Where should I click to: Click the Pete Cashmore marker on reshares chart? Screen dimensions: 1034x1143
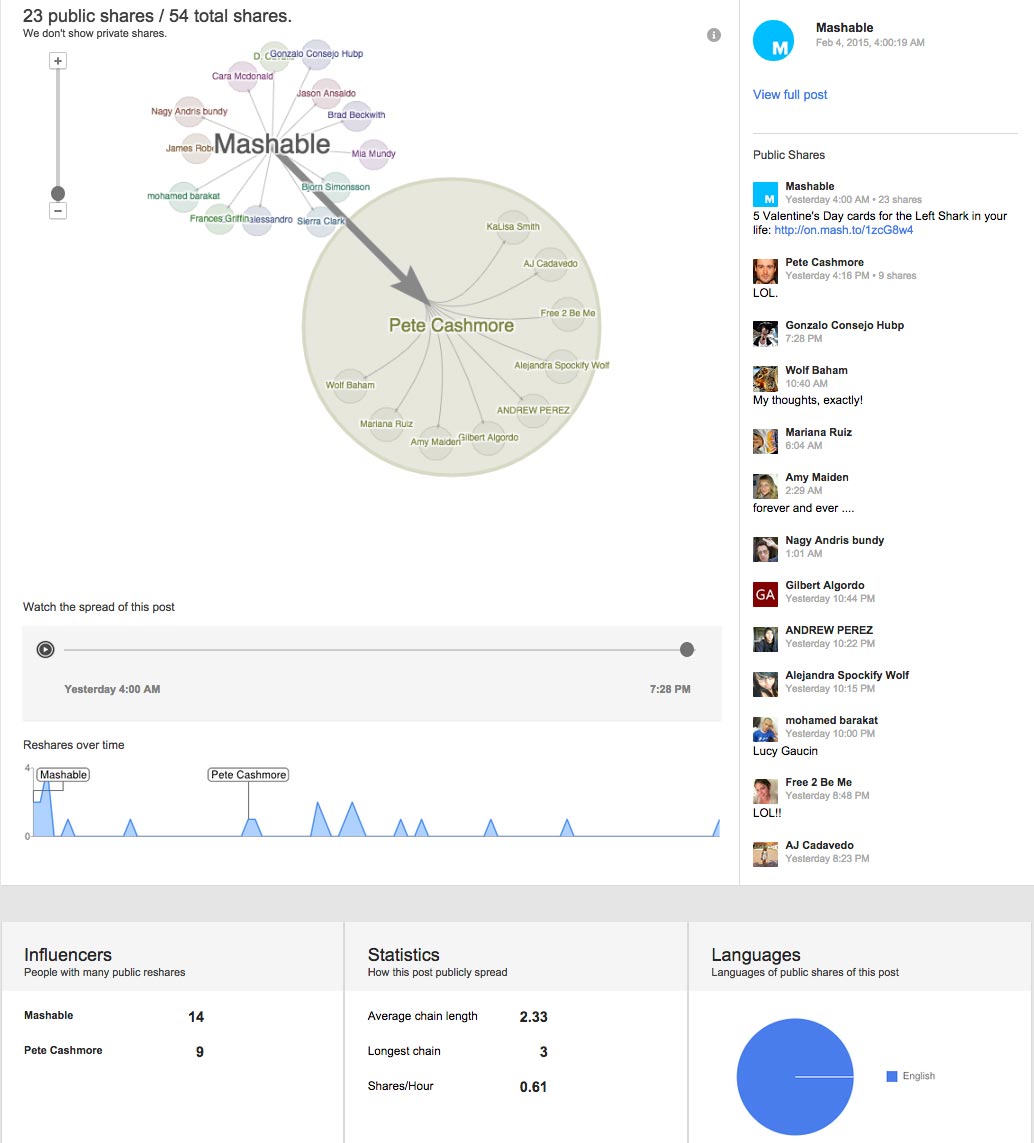(248, 775)
